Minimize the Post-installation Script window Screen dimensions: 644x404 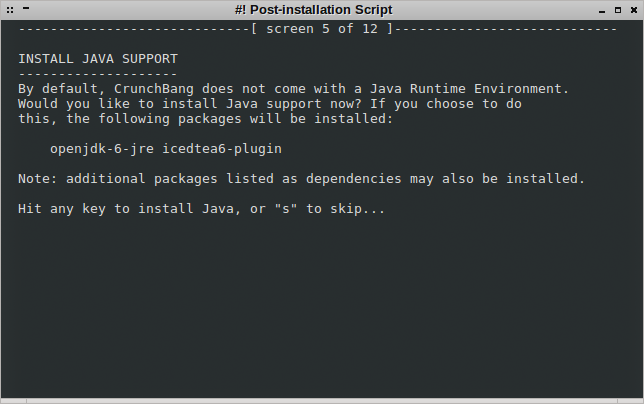(x=602, y=12)
